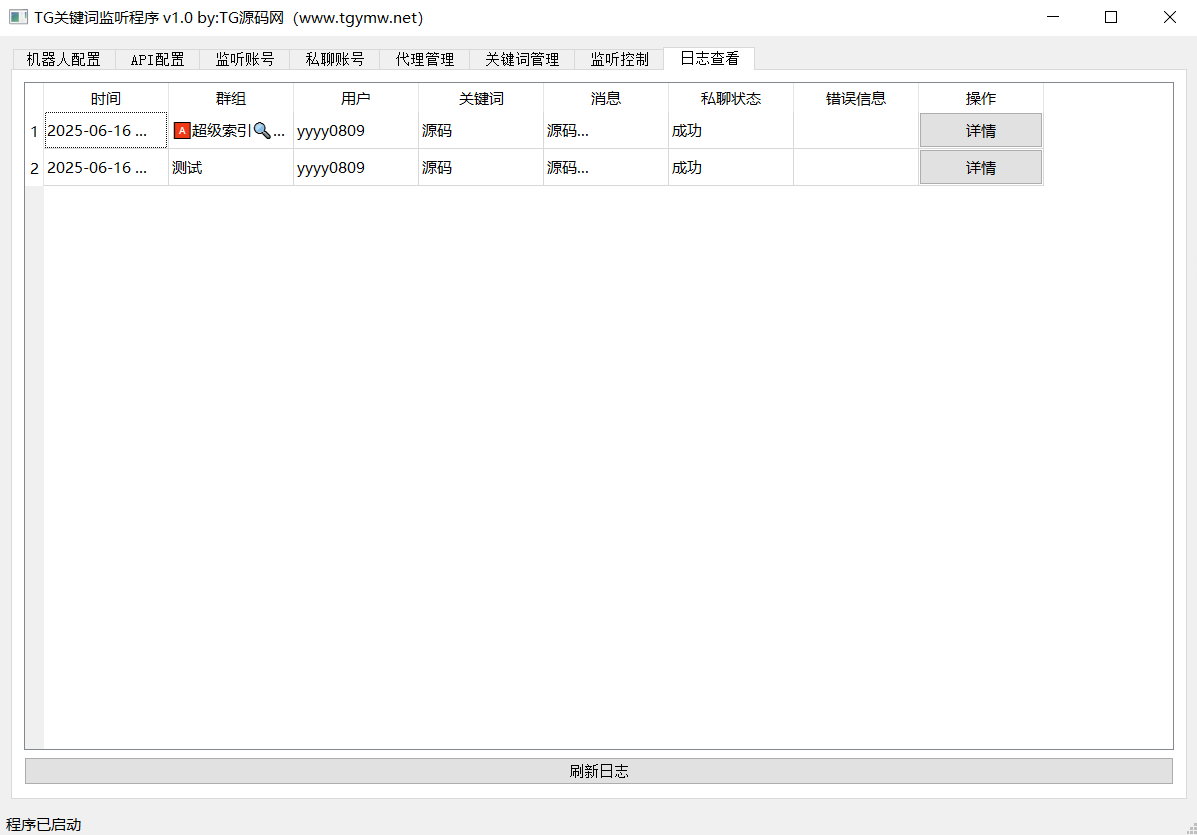
Task: Click the red icon in 超级索引 group cell
Action: click(x=182, y=131)
